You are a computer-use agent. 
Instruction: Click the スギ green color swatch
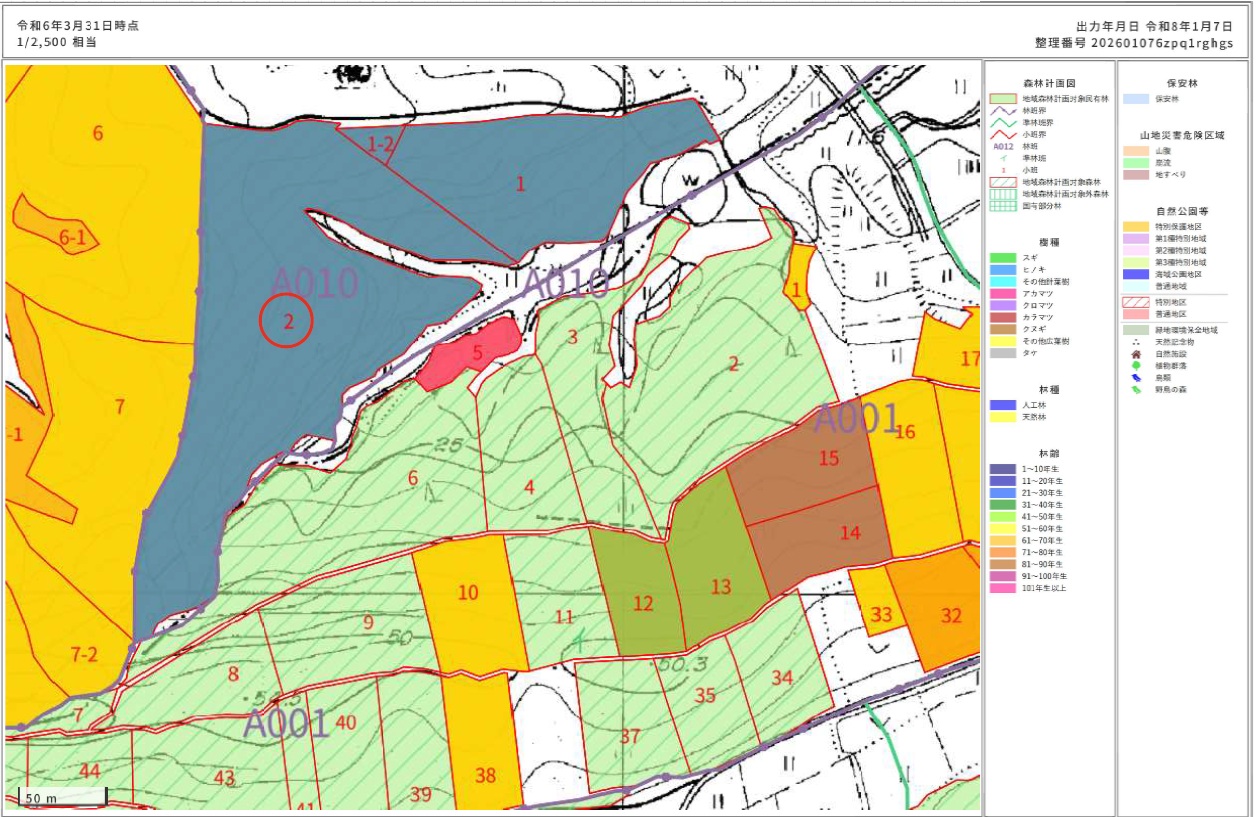(x=1002, y=258)
